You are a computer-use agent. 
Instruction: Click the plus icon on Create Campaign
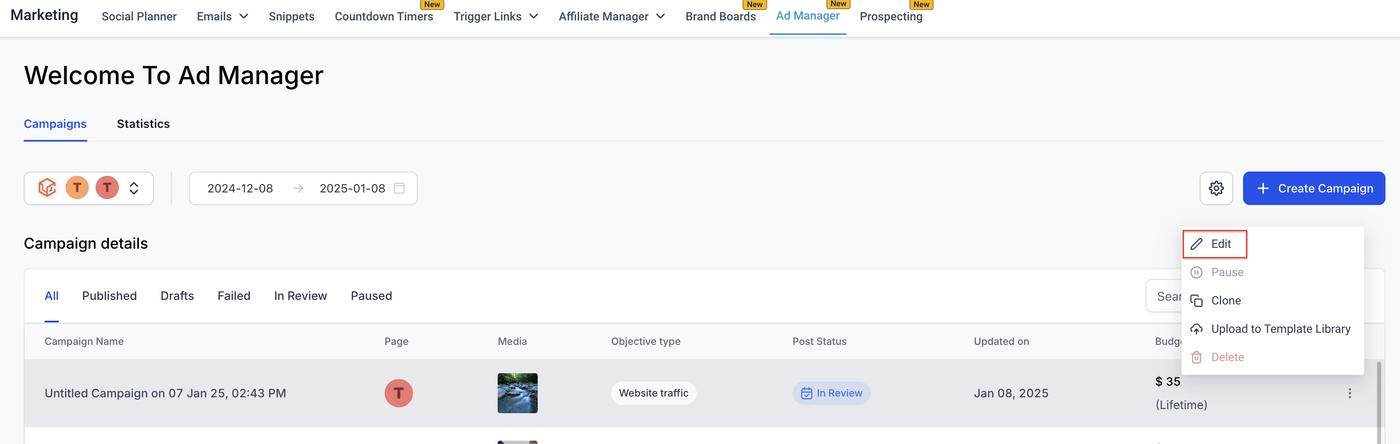point(1263,188)
